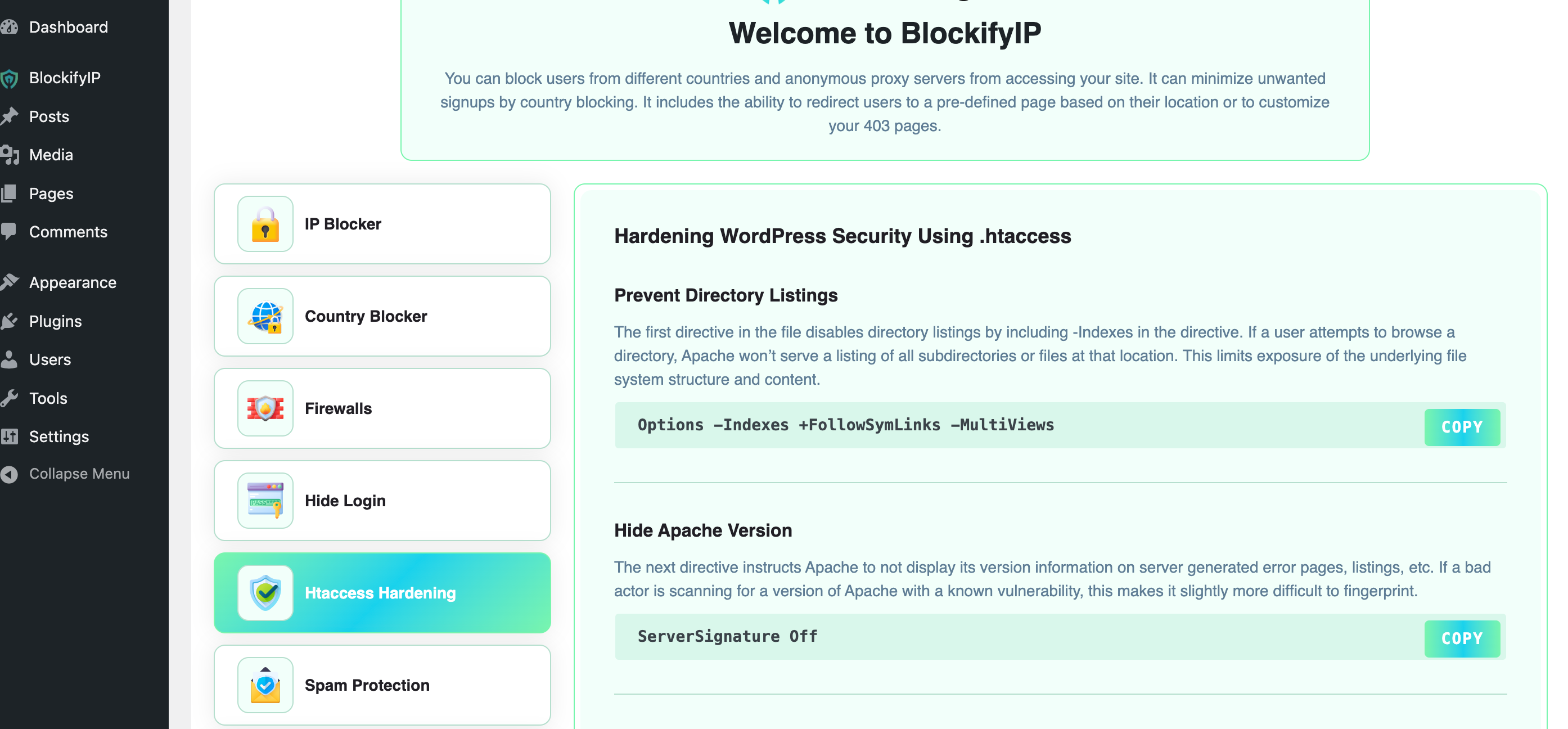Image resolution: width=1568 pixels, height=729 pixels.
Task: Click the Htaccess Hardening shield checkmark icon
Action: (265, 593)
